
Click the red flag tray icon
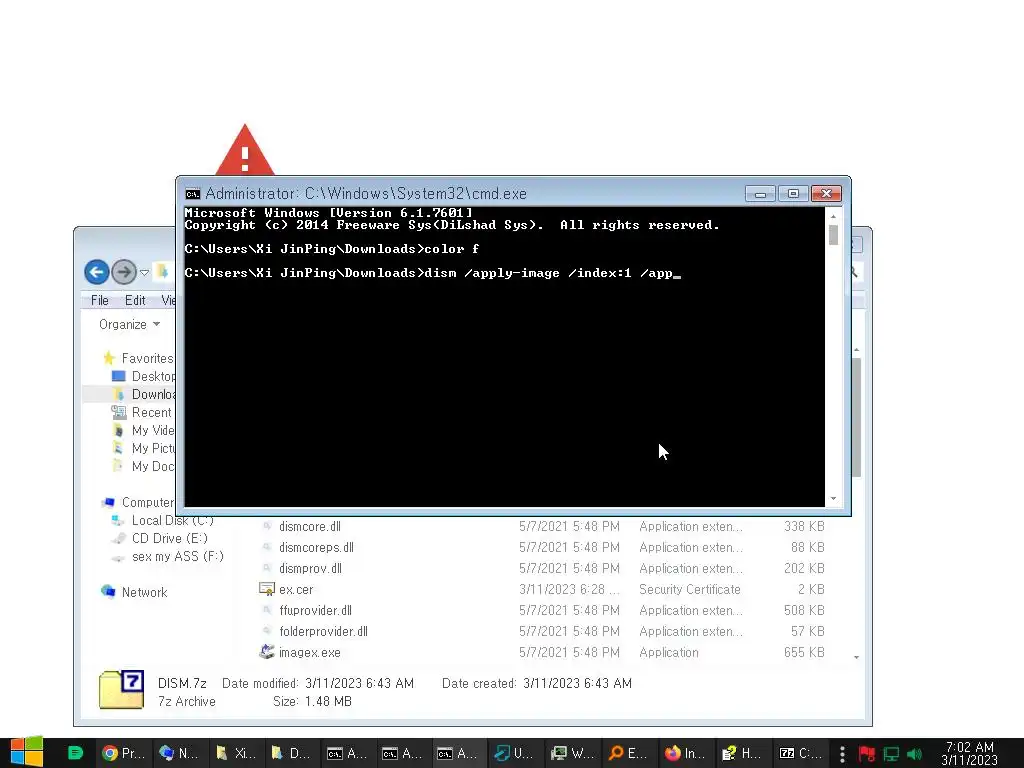point(866,754)
